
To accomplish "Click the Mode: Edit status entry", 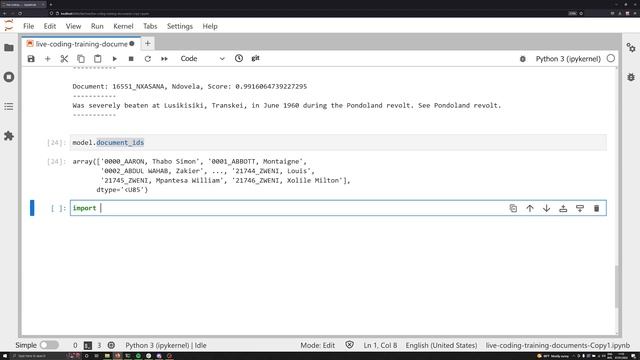I will click(x=318, y=345).
